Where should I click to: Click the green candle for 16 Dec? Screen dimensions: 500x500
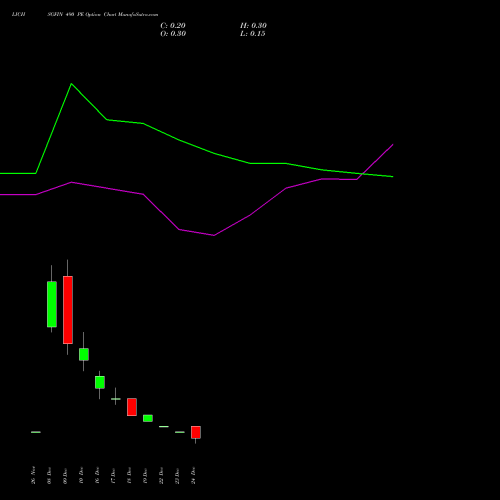[100, 382]
